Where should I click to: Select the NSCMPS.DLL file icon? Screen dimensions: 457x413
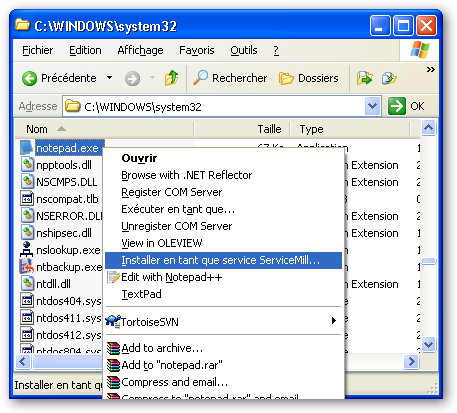pyautogui.click(x=27, y=182)
